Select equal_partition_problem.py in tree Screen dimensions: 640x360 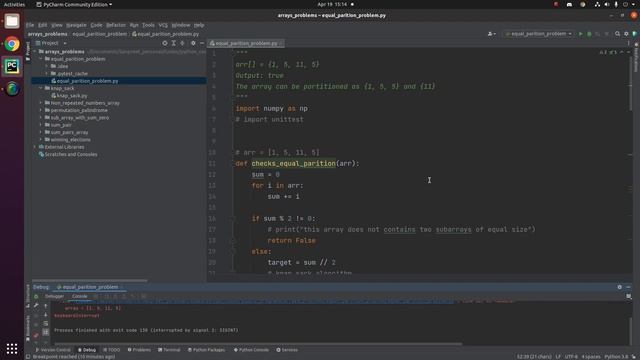87,81
